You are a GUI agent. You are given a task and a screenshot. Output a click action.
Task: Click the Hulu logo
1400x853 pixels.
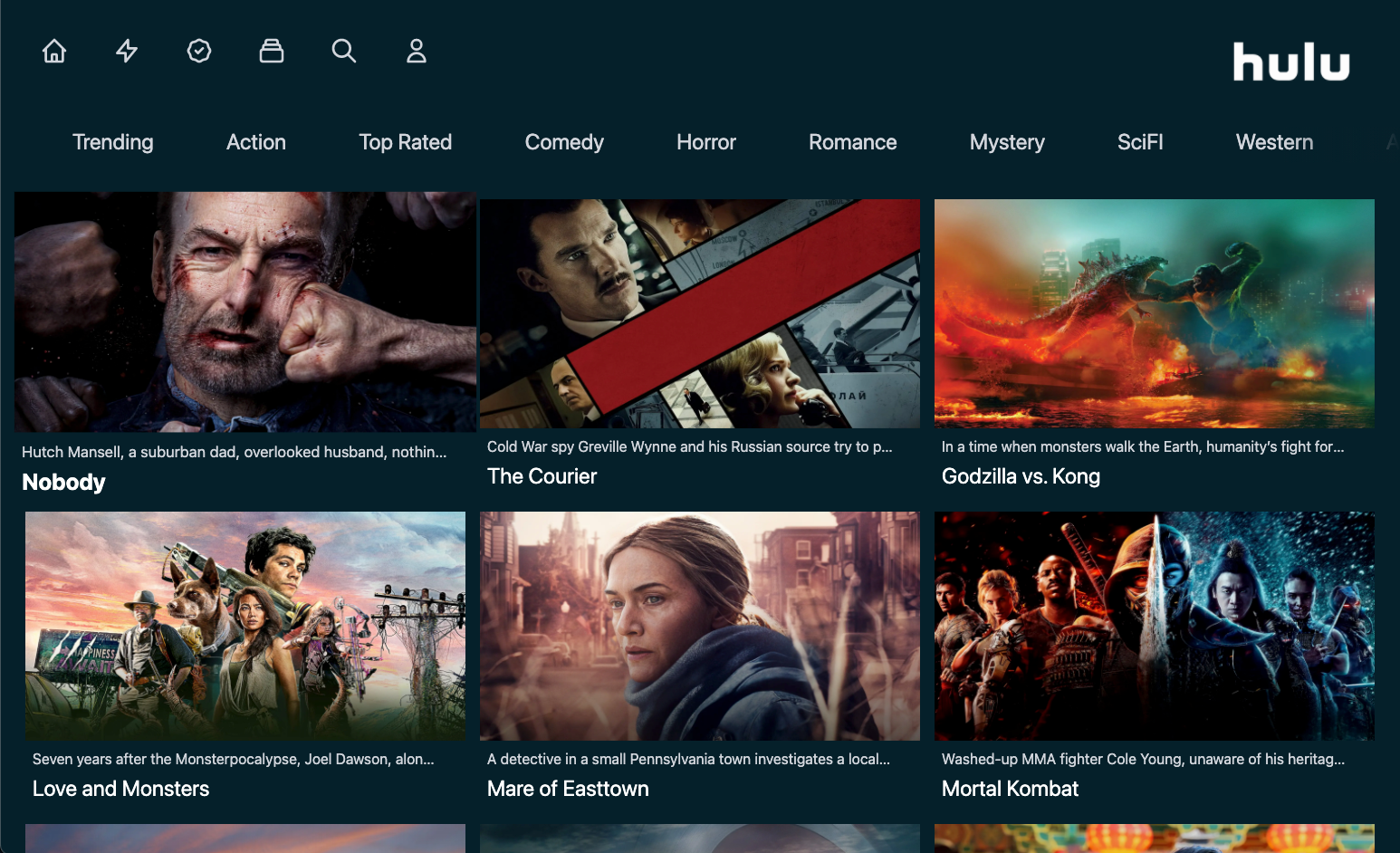pos(1291,62)
